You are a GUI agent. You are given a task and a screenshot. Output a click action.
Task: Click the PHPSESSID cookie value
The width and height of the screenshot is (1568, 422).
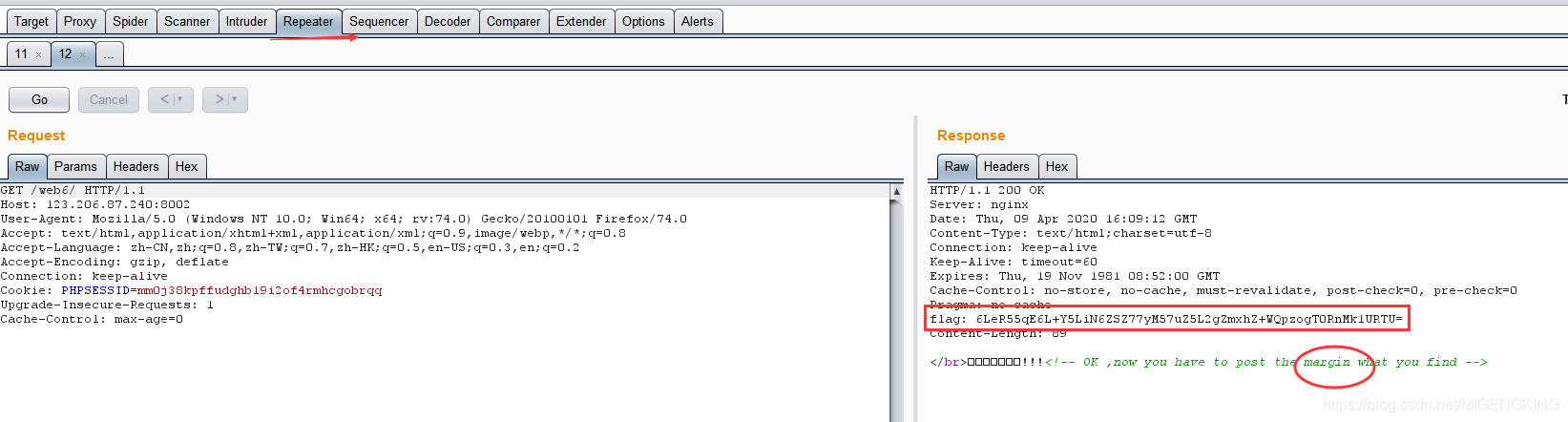click(260, 290)
